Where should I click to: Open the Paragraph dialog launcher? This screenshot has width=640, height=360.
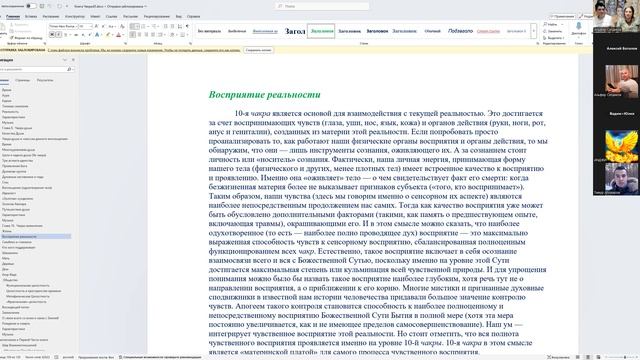coord(190,43)
